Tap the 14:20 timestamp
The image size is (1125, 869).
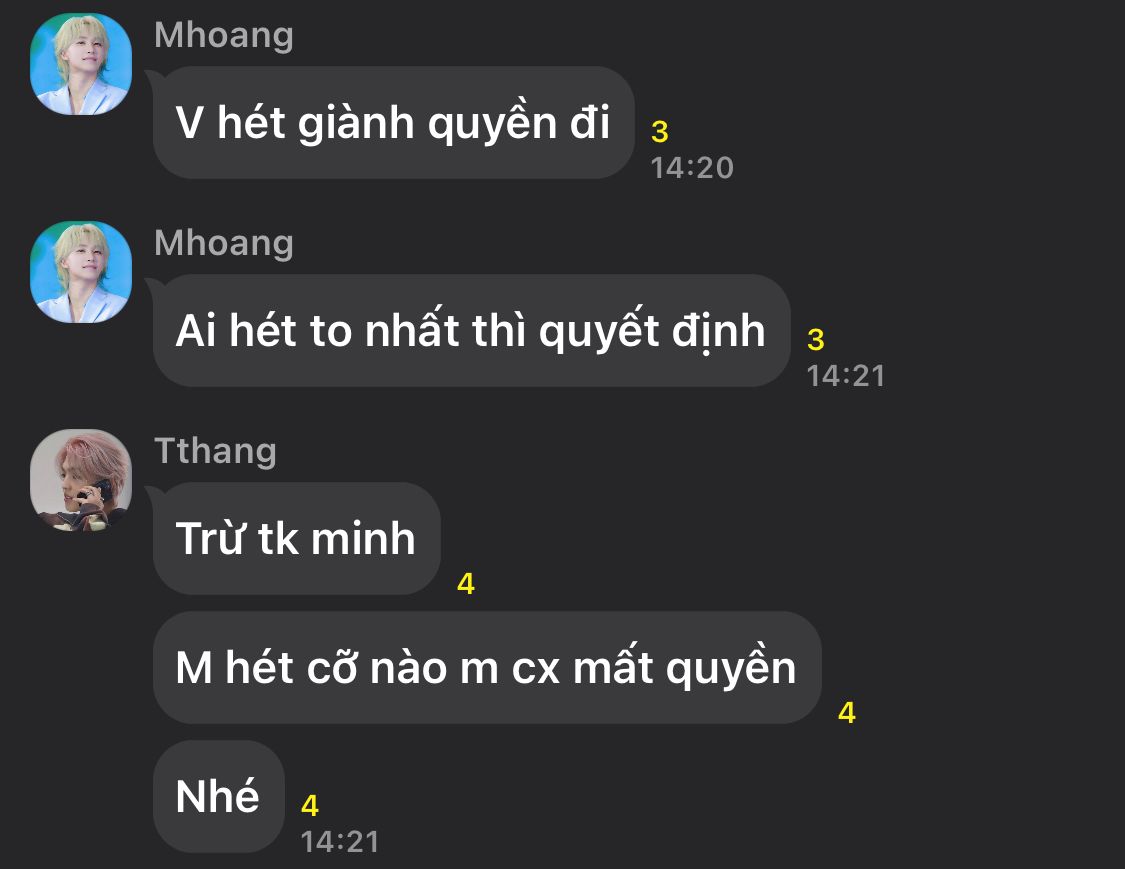(692, 168)
